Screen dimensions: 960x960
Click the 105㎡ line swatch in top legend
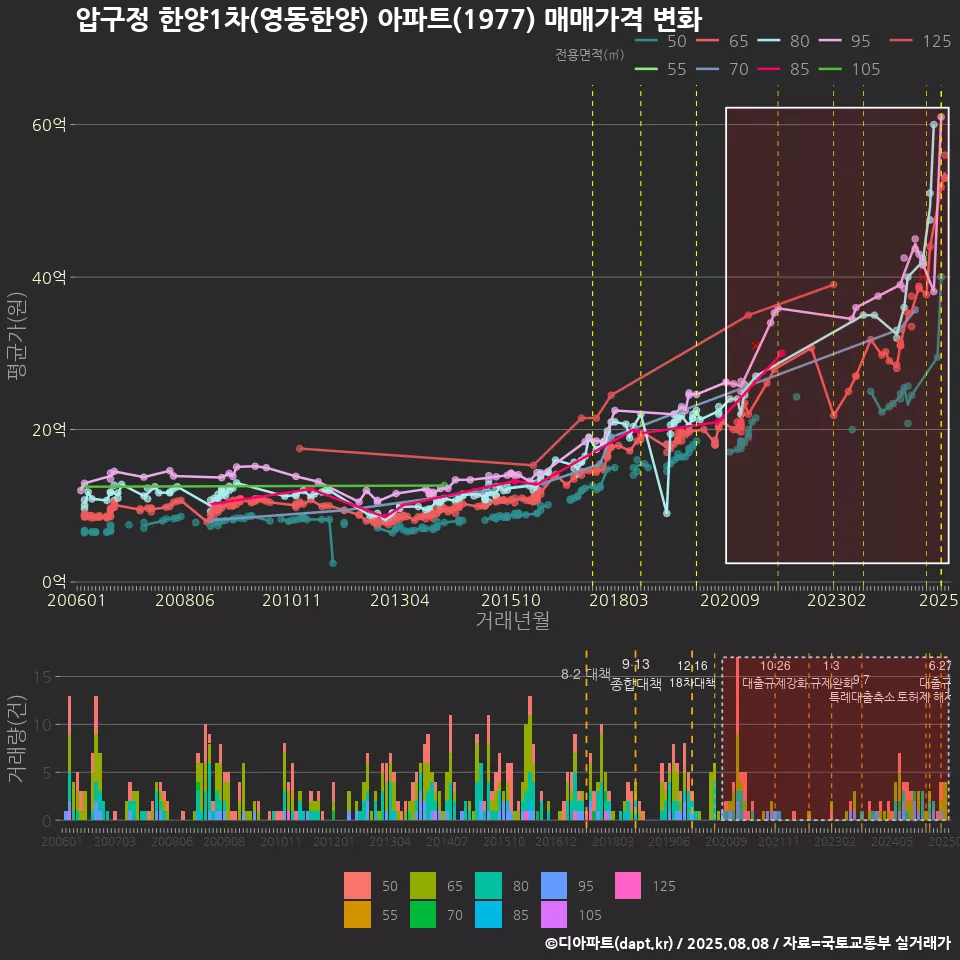(x=830, y=69)
